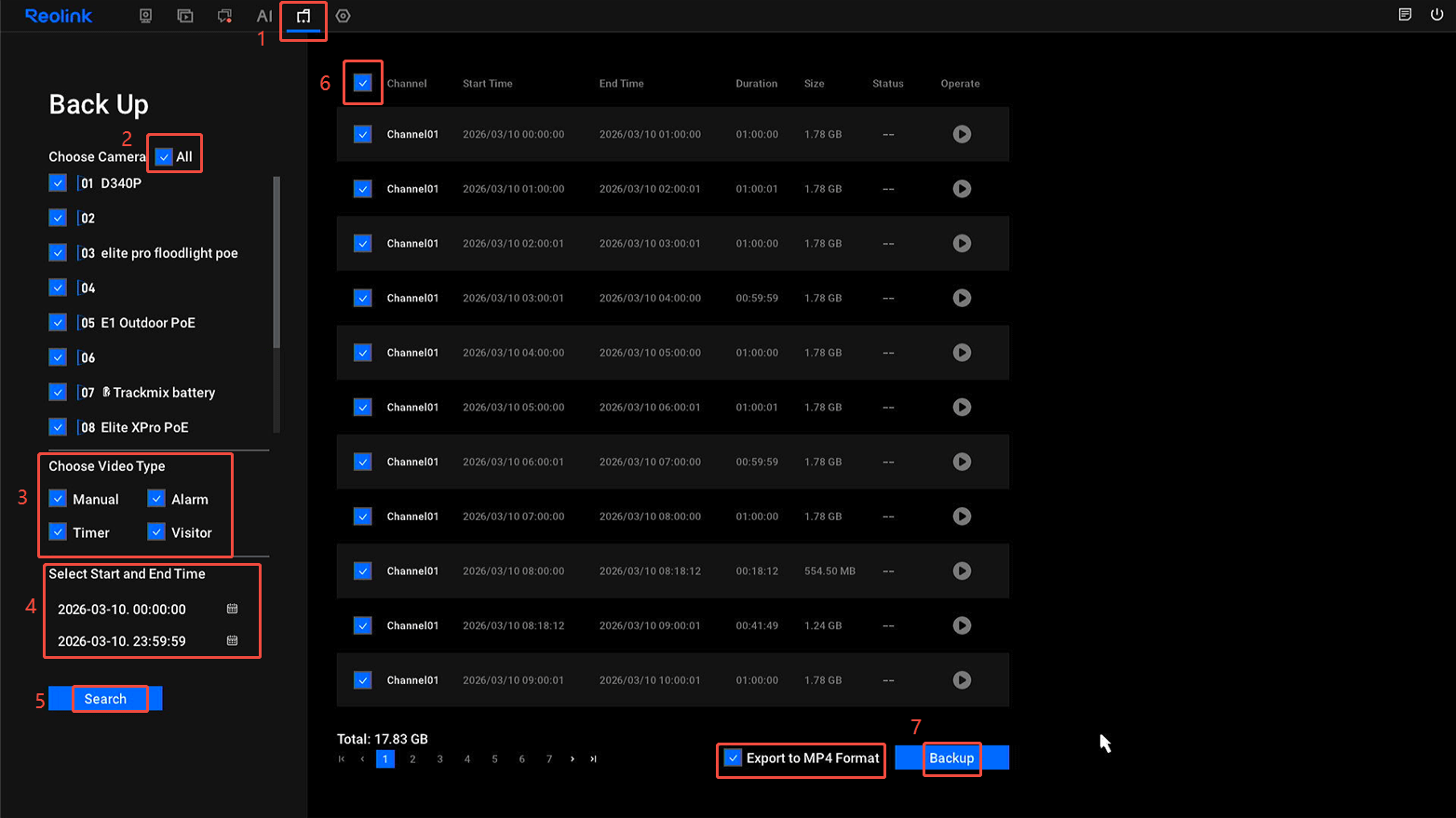This screenshot has width=1456, height=818.
Task: Open the settings gear tab
Action: 344,16
